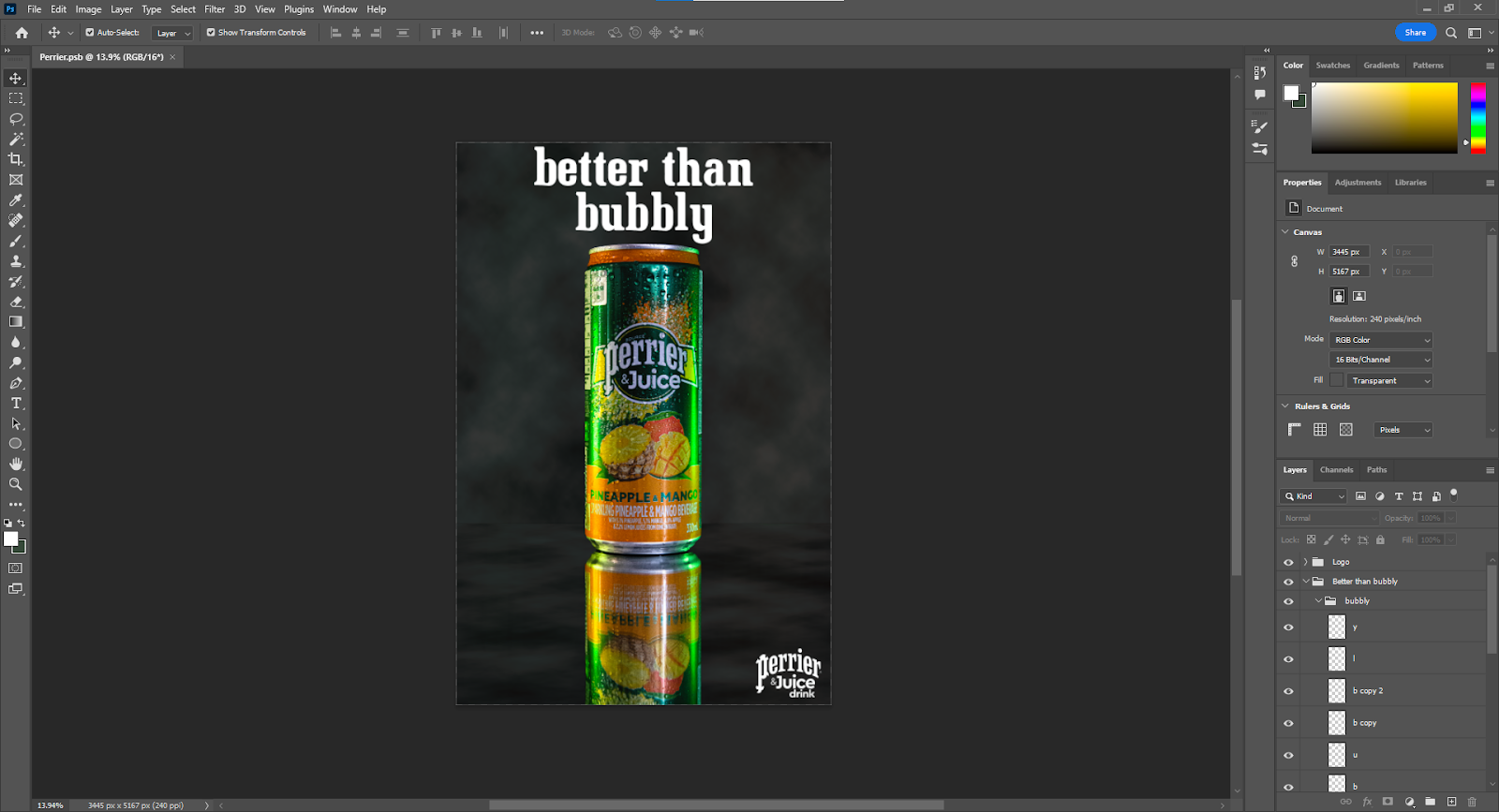Viewport: 1499px width, 812px height.
Task: Switch to the Swatches tab
Action: [1332, 66]
